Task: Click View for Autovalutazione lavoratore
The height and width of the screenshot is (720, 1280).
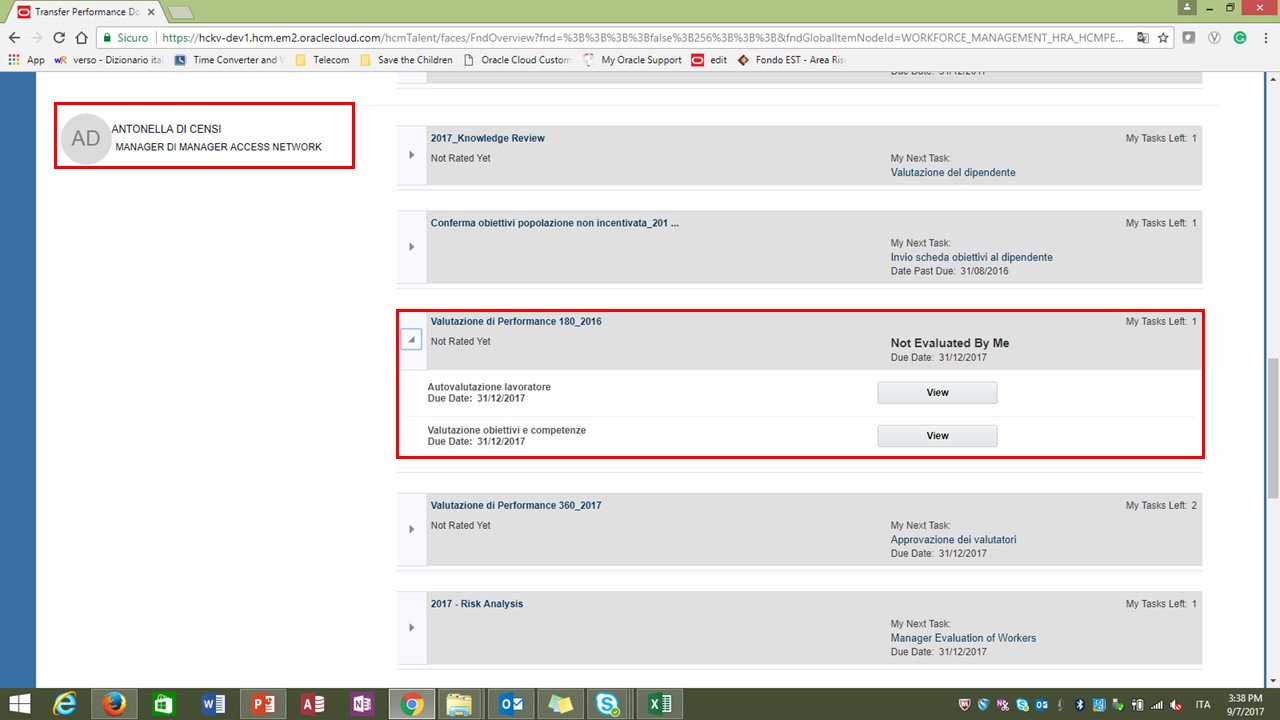Action: coord(937,393)
